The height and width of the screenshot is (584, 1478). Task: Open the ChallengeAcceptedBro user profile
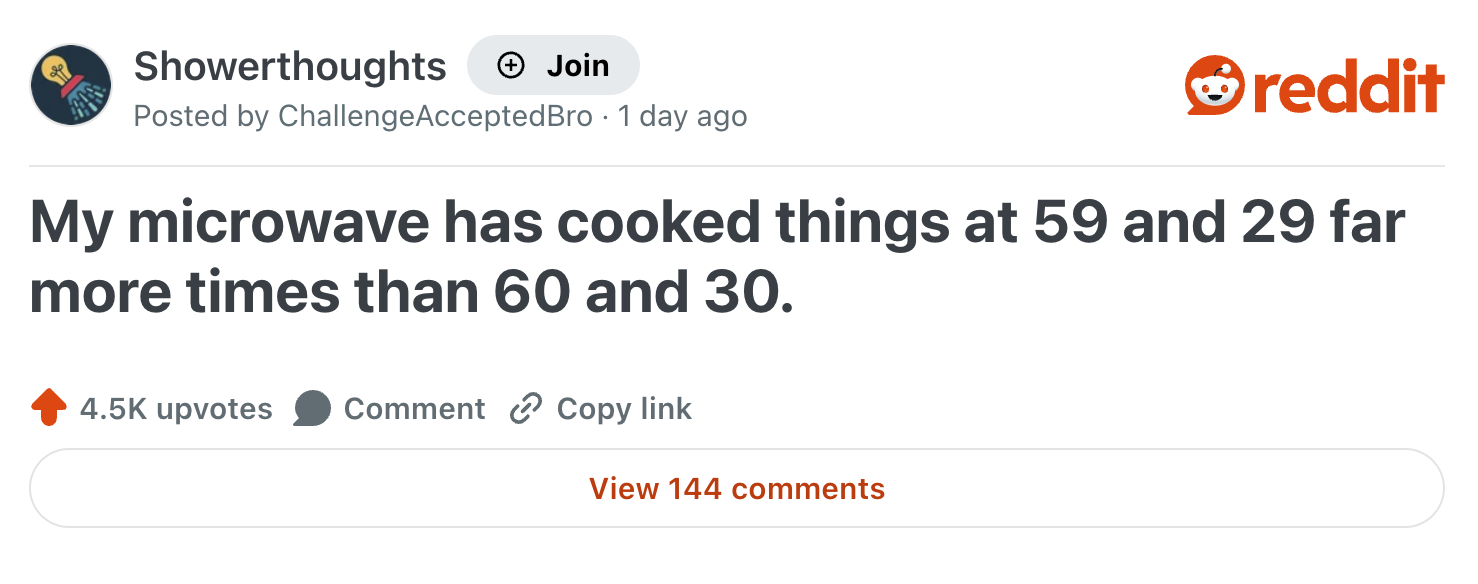435,116
